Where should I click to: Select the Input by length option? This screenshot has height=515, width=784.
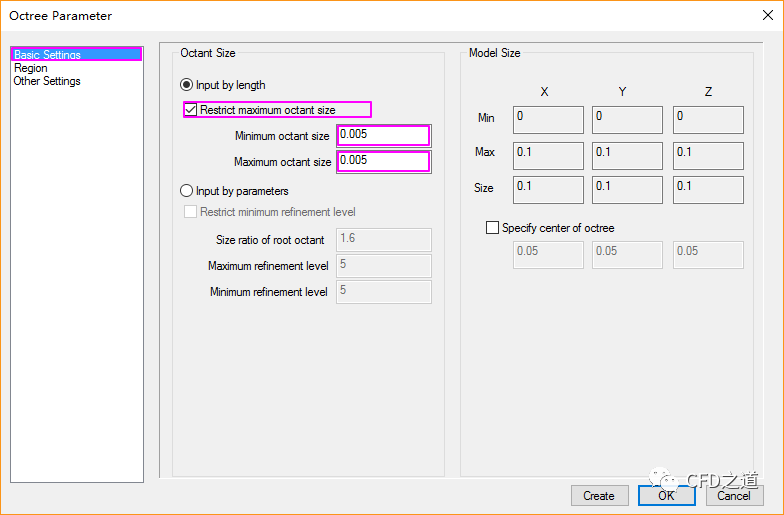point(186,86)
